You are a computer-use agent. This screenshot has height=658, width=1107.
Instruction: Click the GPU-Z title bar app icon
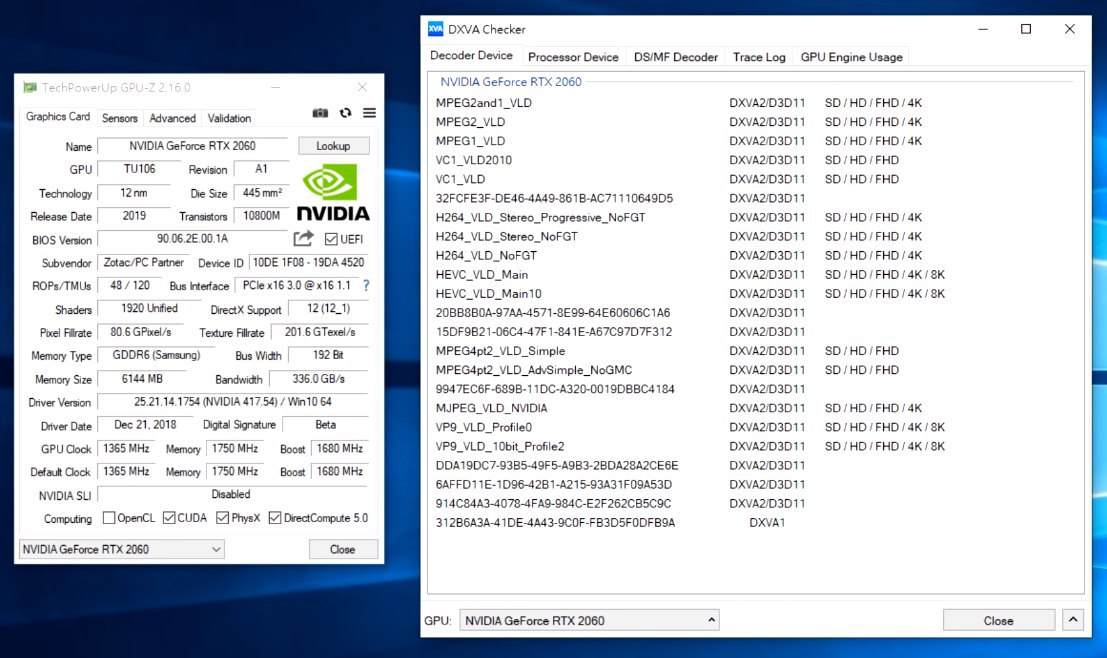point(30,88)
